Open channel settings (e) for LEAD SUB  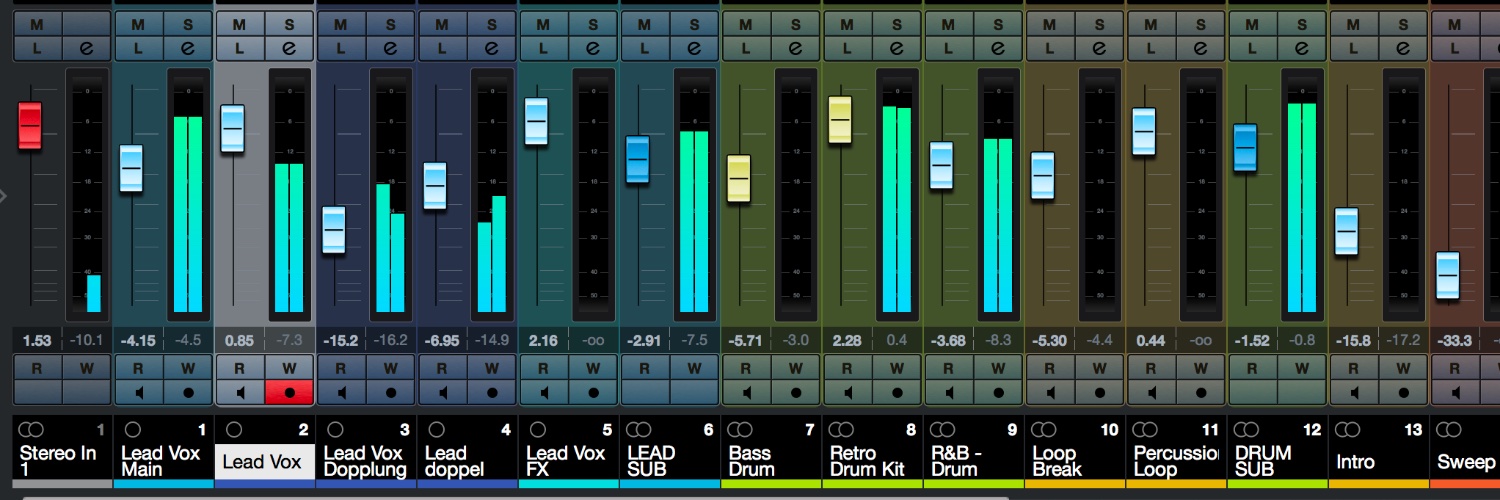tap(695, 47)
